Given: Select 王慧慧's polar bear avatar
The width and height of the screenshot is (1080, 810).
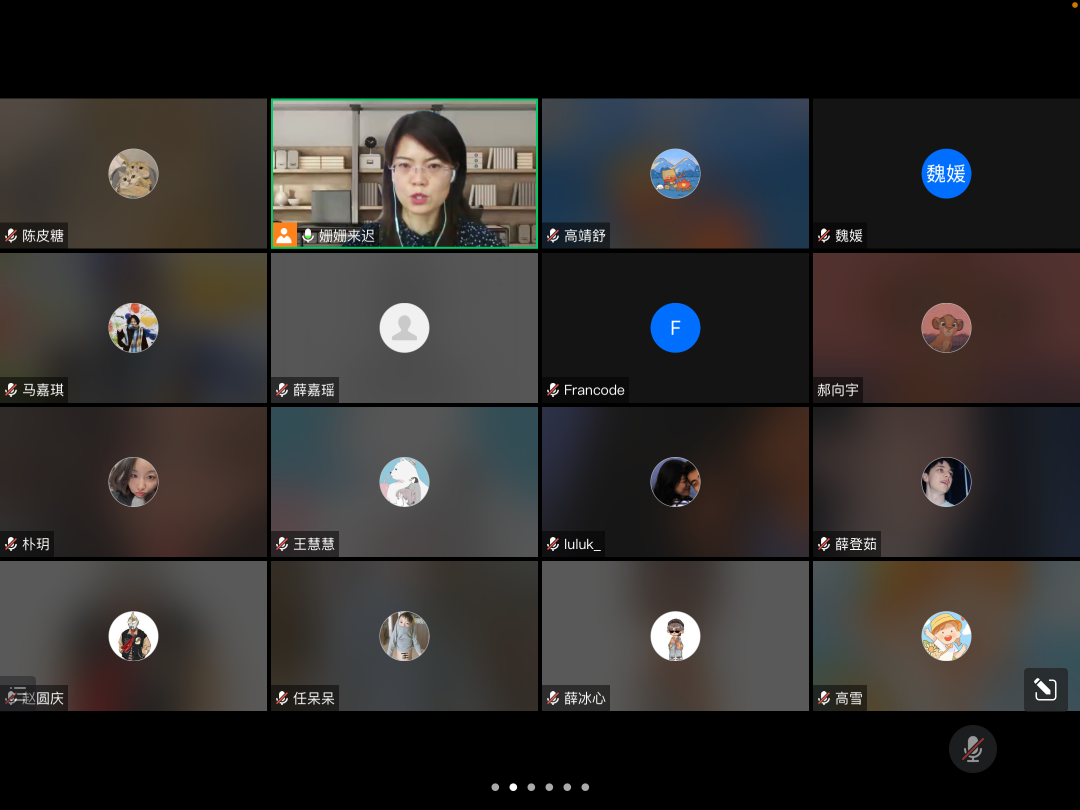Looking at the screenshot, I should [x=404, y=482].
